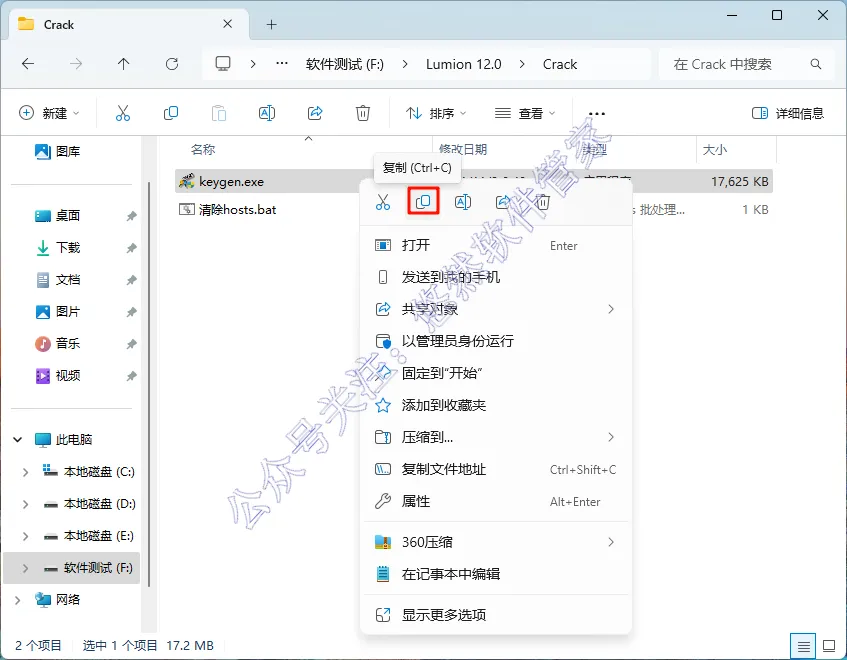This screenshot has width=847, height=660.
Task: Sort by the 大小 column header
Action: [x=714, y=150]
